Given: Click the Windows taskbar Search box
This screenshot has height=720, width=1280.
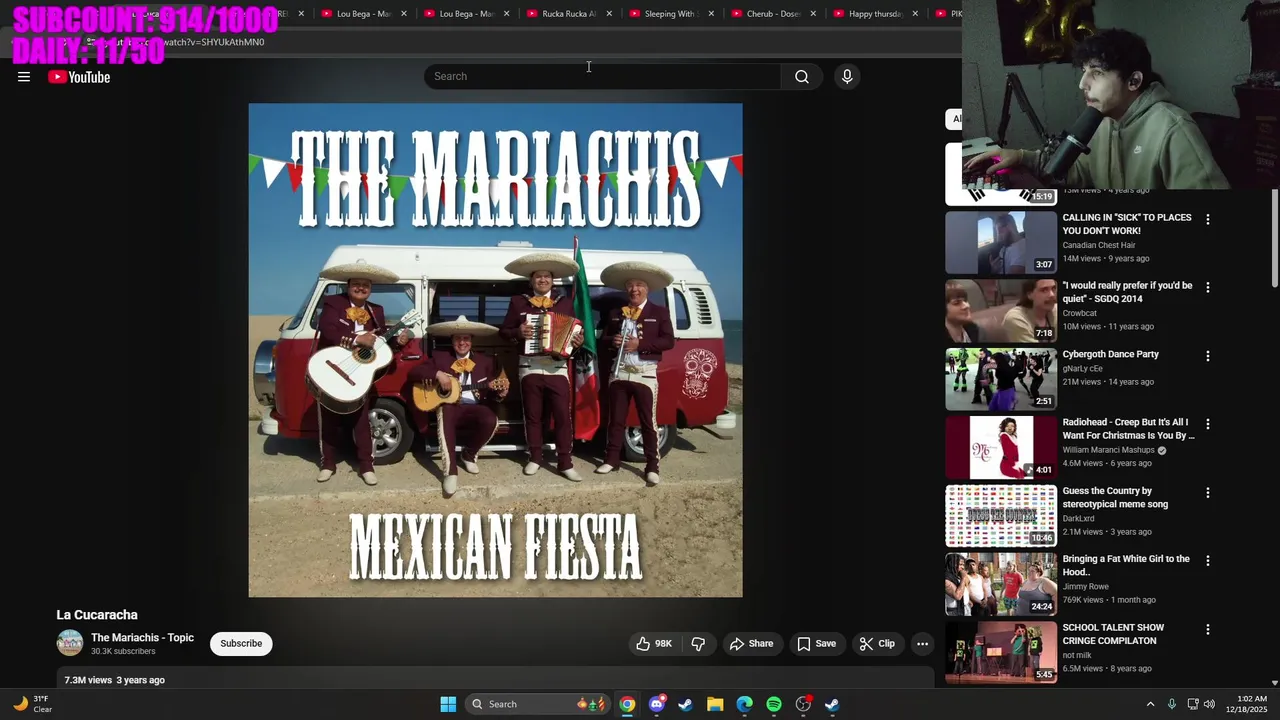Looking at the screenshot, I should click(538, 704).
